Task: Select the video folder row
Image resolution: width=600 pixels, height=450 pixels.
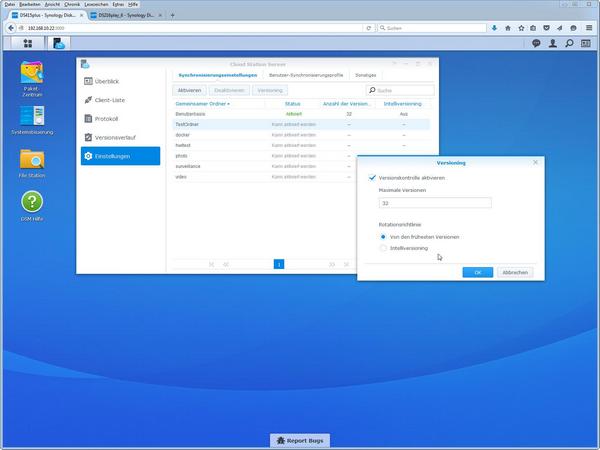Action: click(x=264, y=177)
